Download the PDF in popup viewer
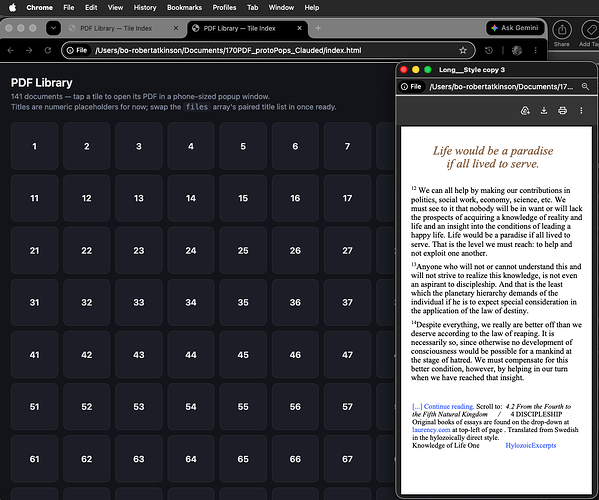Screen dimensions: 599x500 click(x=544, y=111)
